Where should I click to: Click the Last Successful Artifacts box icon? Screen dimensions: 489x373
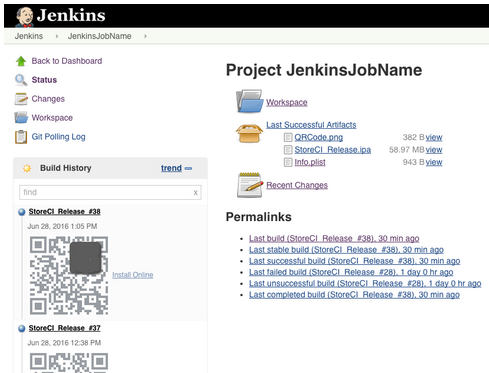pos(249,133)
